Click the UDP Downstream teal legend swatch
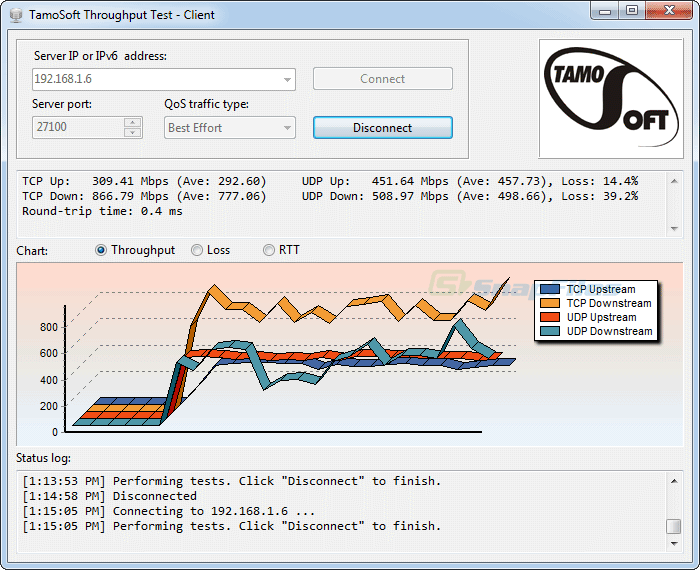This screenshot has height=570, width=700. [550, 331]
